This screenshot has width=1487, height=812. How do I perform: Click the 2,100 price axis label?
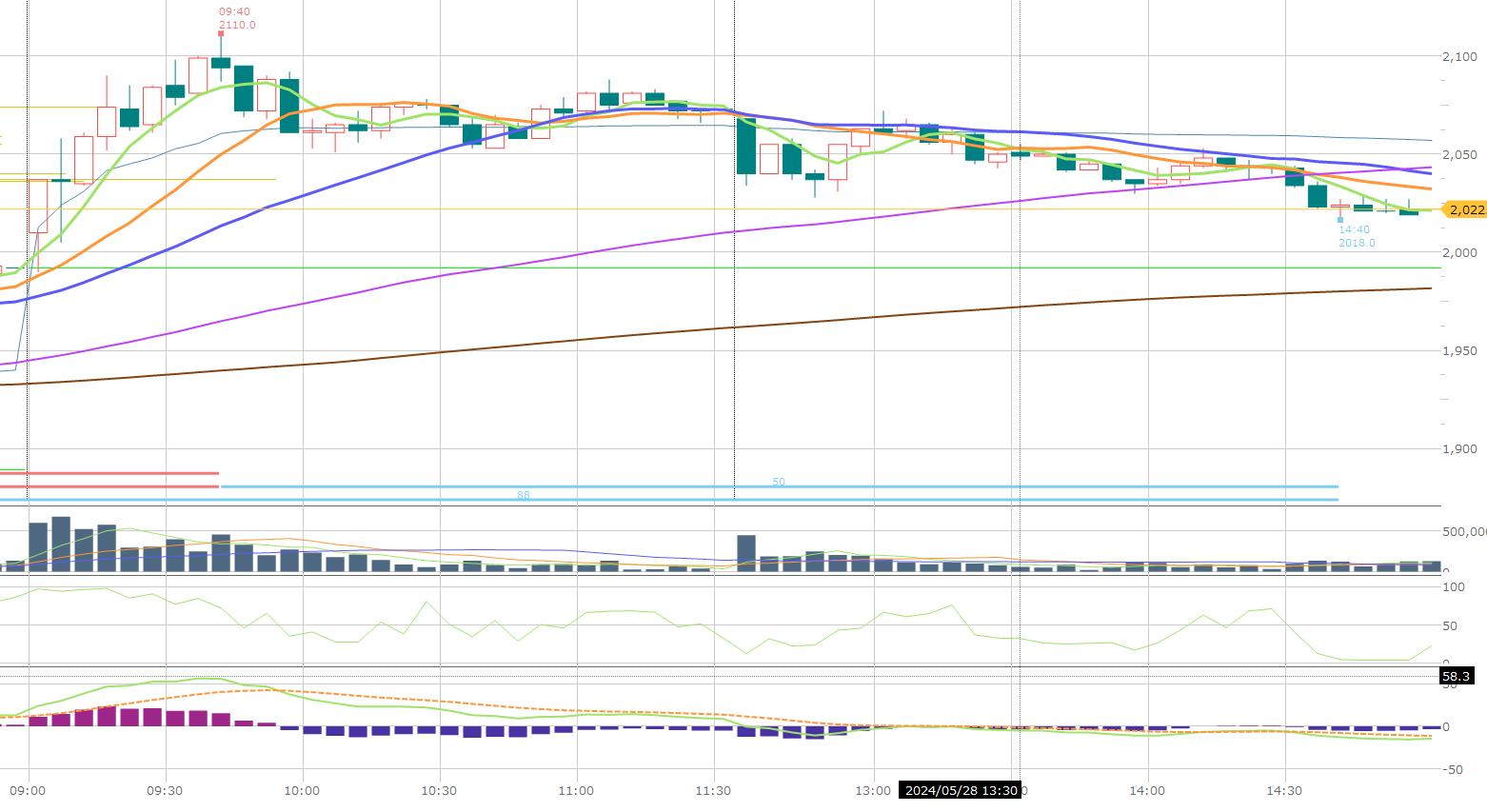tap(1459, 56)
